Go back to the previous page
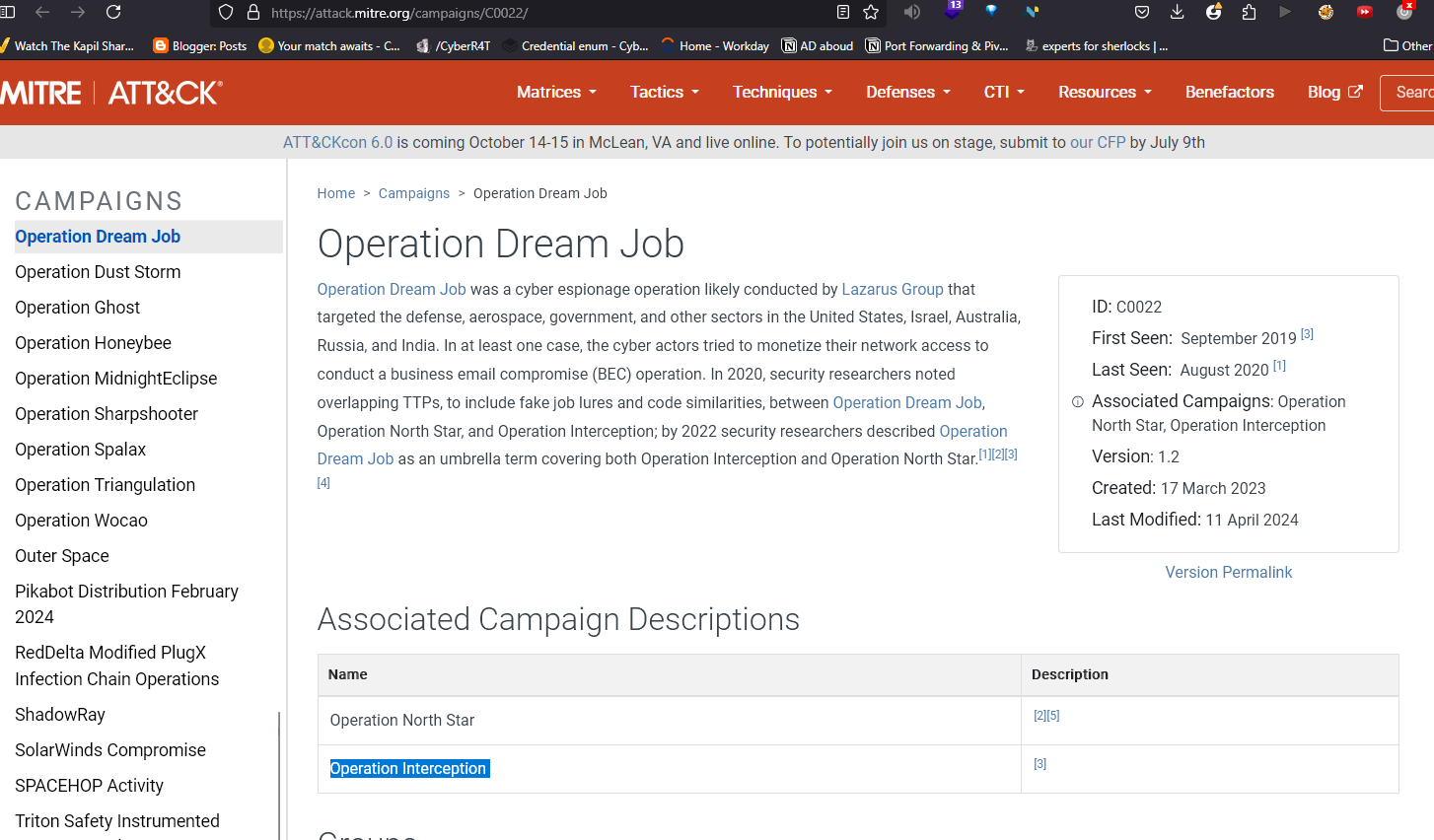The height and width of the screenshot is (840, 1434). (42, 12)
